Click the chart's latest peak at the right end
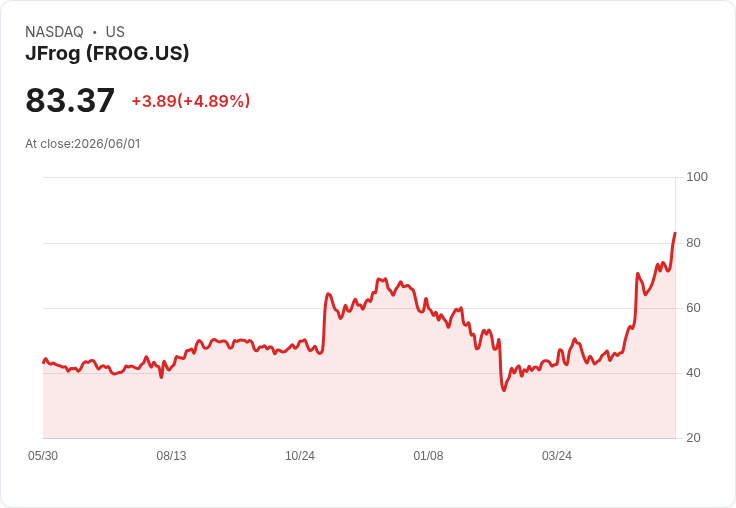Image resolution: width=736 pixels, height=508 pixels. [675, 233]
